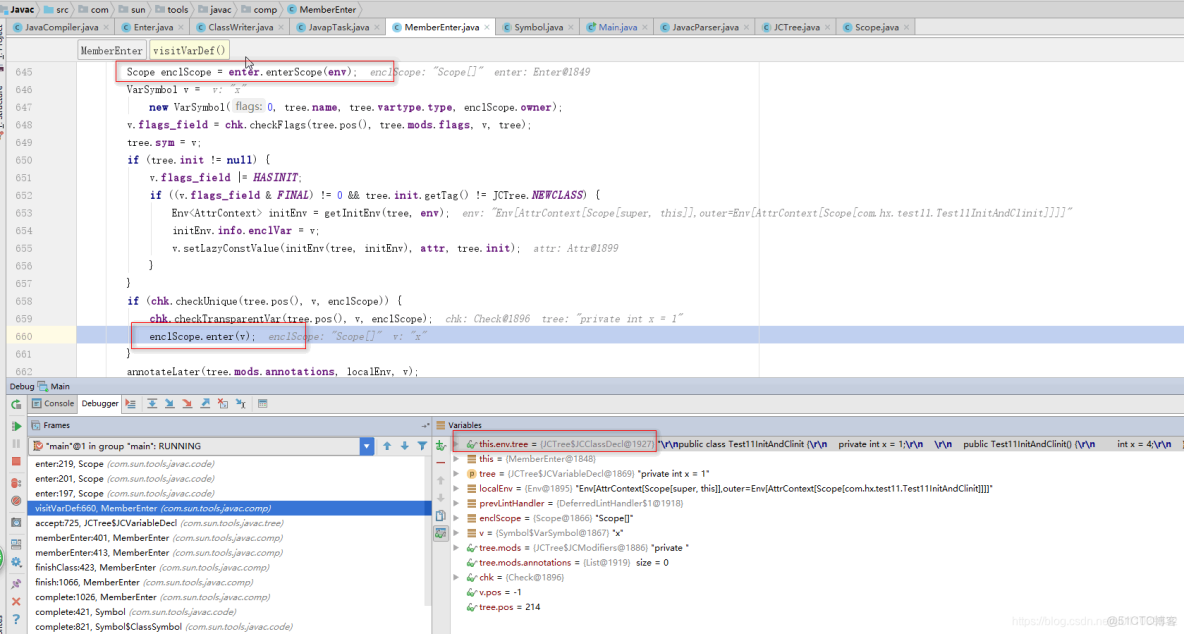The width and height of the screenshot is (1184, 634).
Task: Open the main@1 thread selector dropdown
Action: point(369,446)
